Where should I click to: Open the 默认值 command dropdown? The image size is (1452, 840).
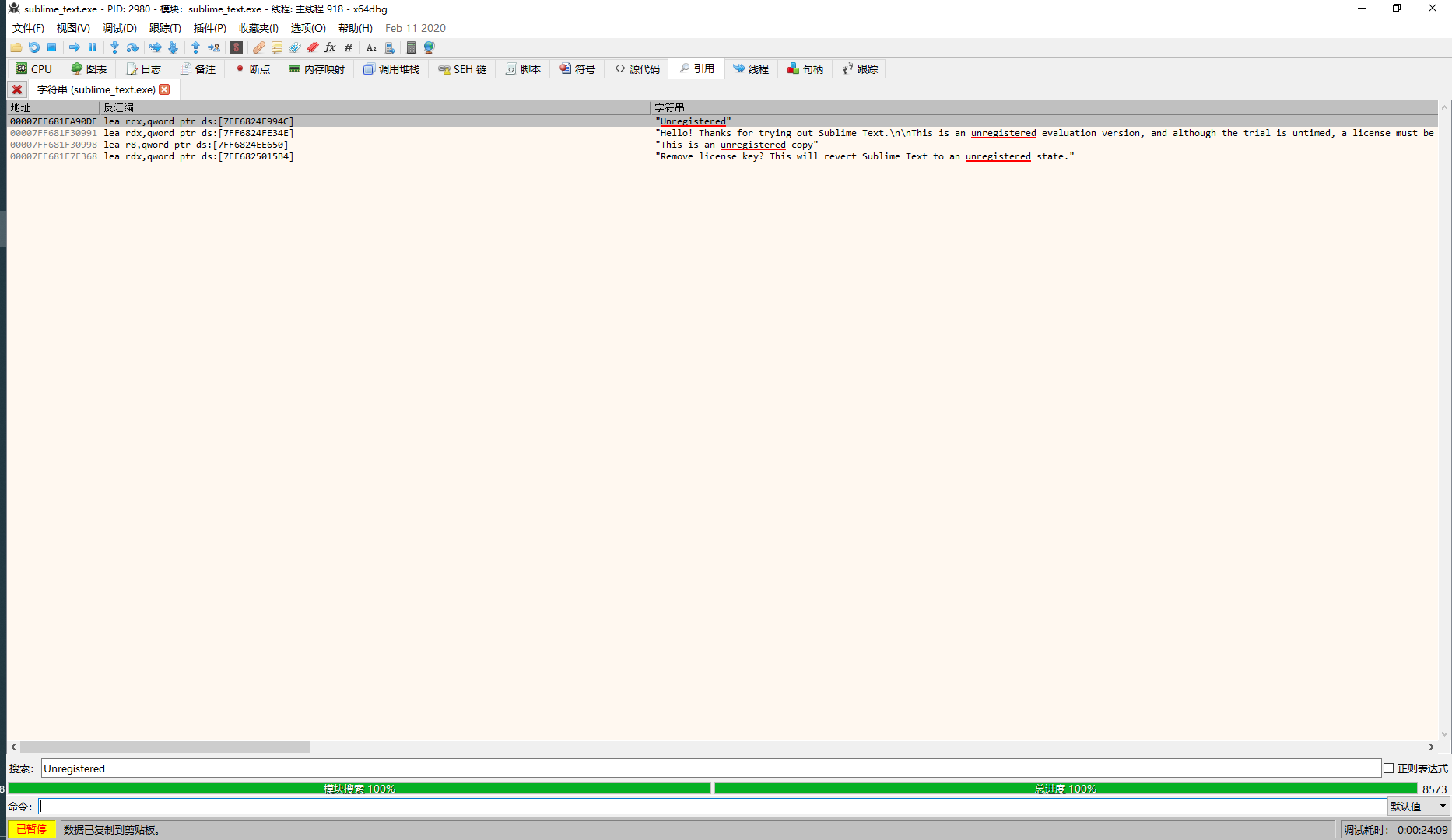click(x=1419, y=807)
